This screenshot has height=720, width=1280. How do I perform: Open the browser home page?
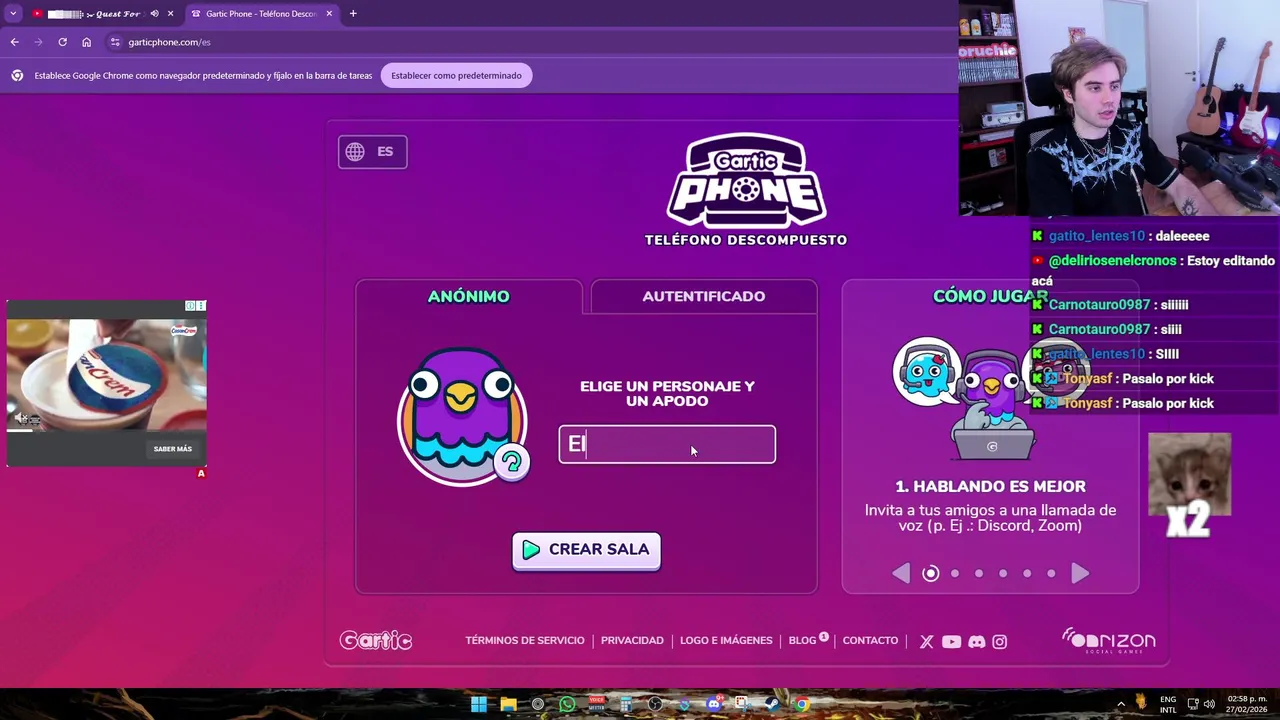[86, 42]
